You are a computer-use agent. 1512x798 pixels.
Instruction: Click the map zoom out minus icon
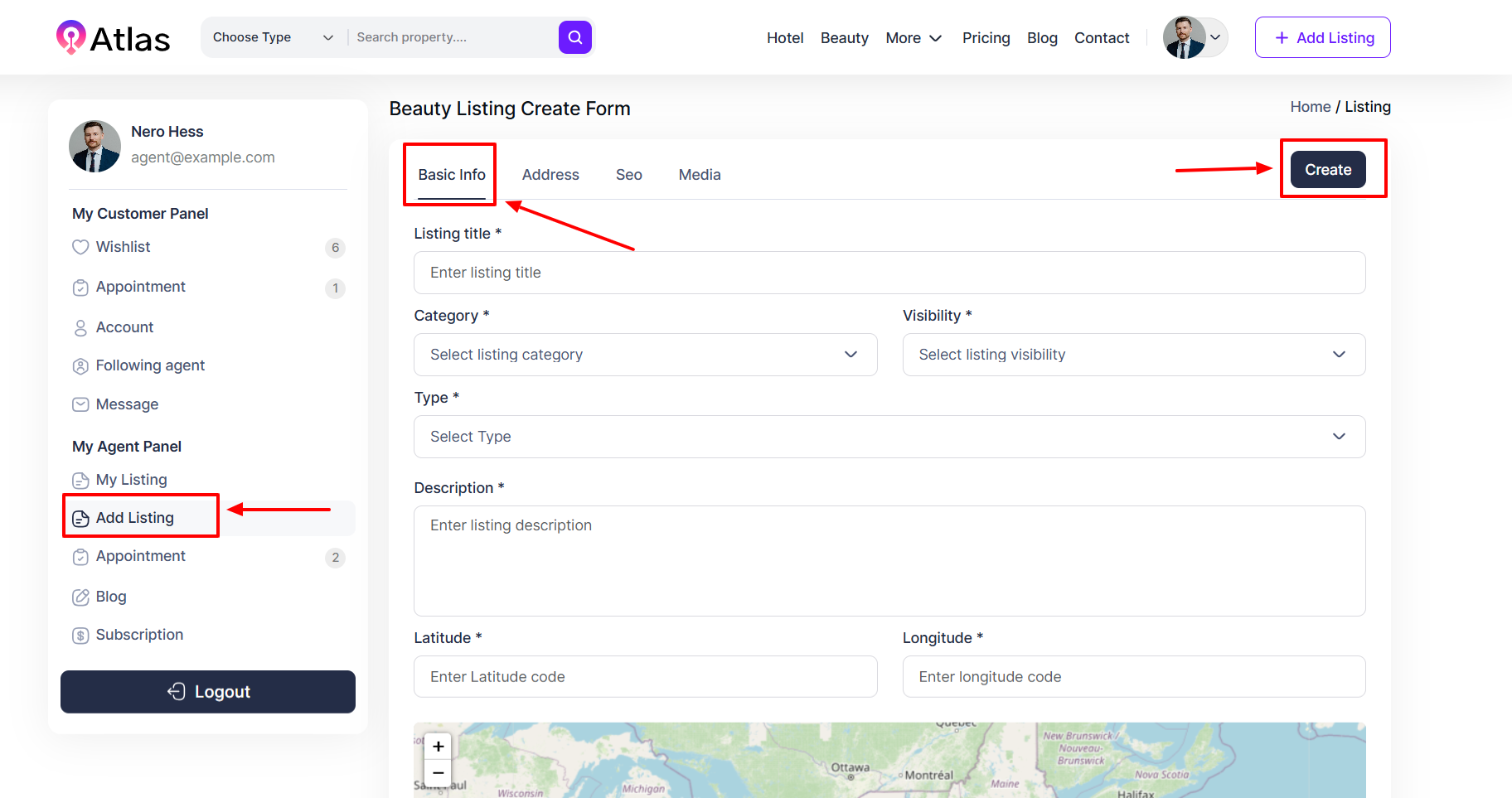tap(439, 773)
